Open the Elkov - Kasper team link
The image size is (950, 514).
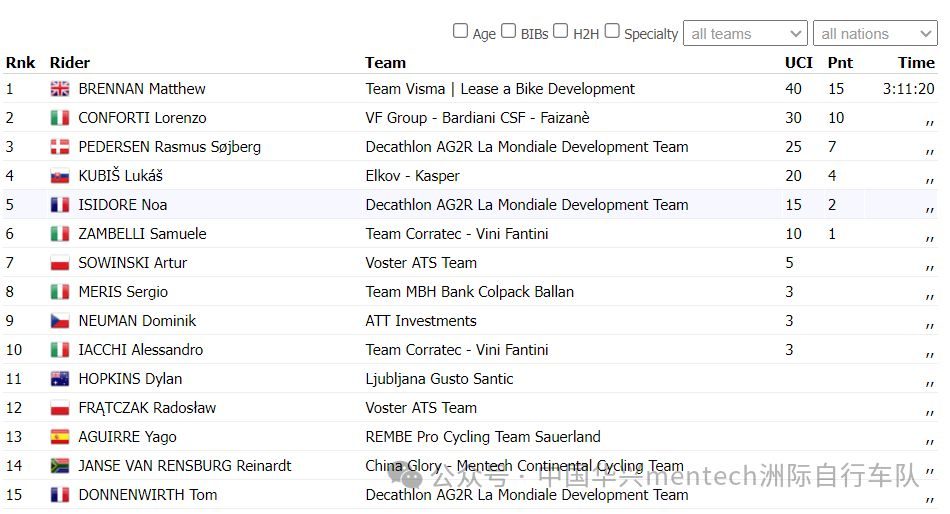(413, 176)
